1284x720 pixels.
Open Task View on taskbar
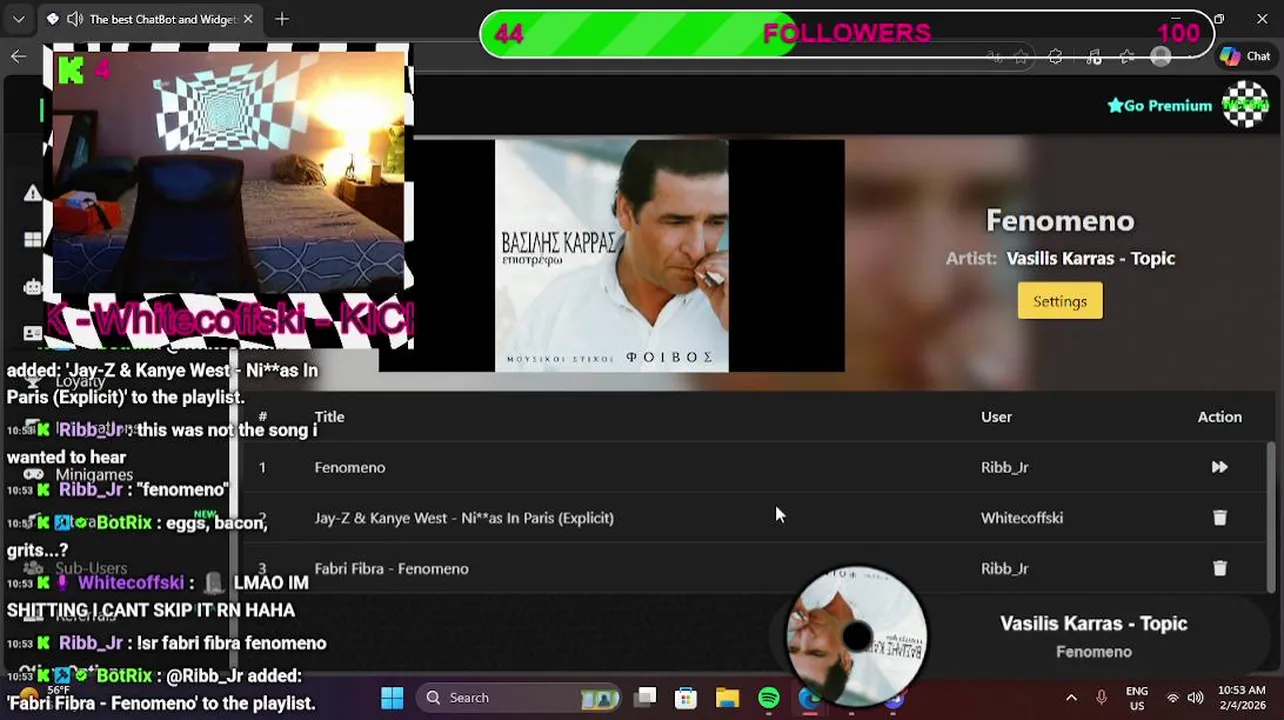[646, 697]
